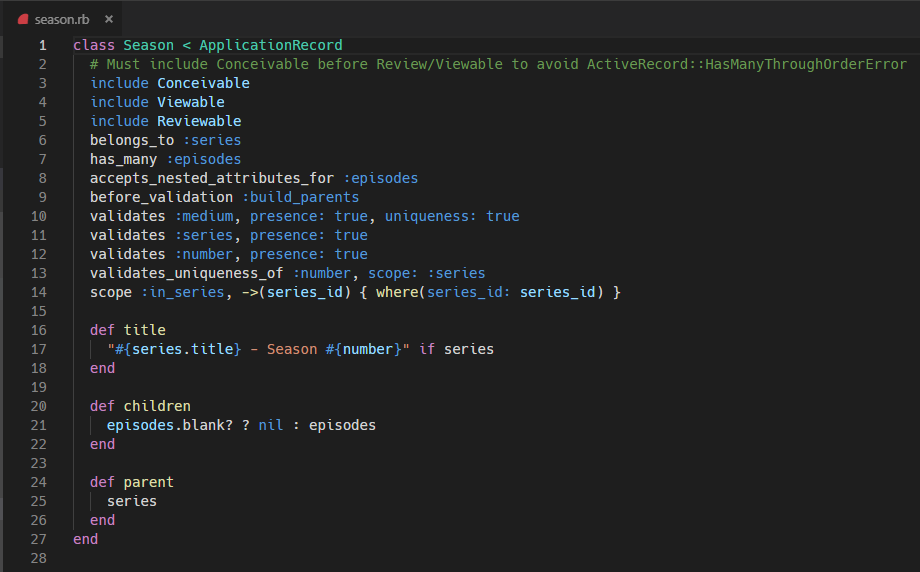Click end keyword on line 18

[103, 368]
